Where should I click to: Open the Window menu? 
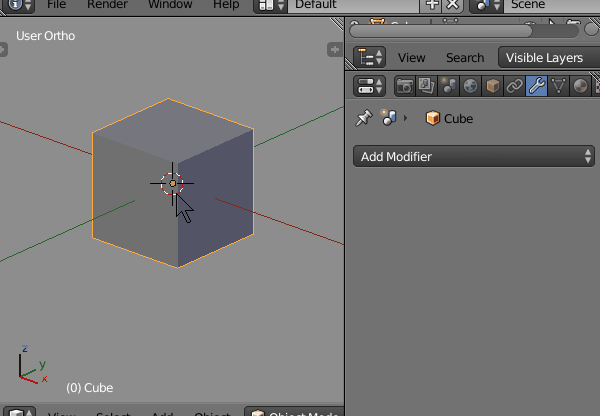pyautogui.click(x=170, y=5)
